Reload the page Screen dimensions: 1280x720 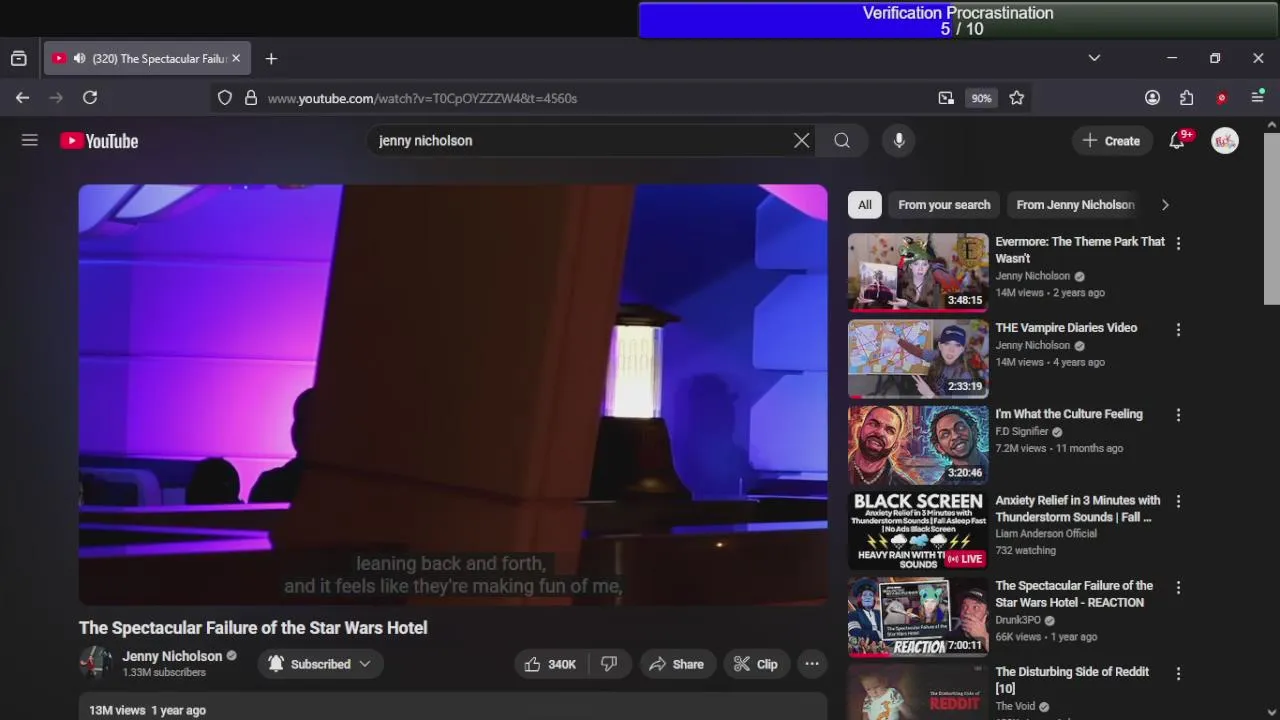pyautogui.click(x=90, y=97)
